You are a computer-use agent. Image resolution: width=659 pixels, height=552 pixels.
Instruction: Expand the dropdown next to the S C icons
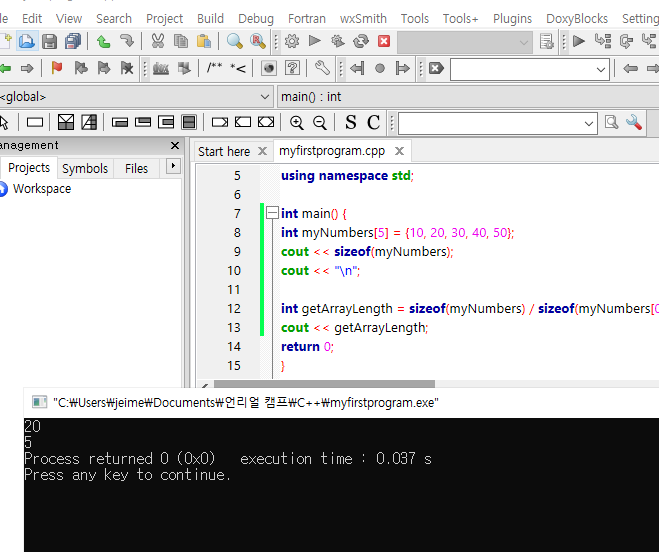pyautogui.click(x=589, y=124)
